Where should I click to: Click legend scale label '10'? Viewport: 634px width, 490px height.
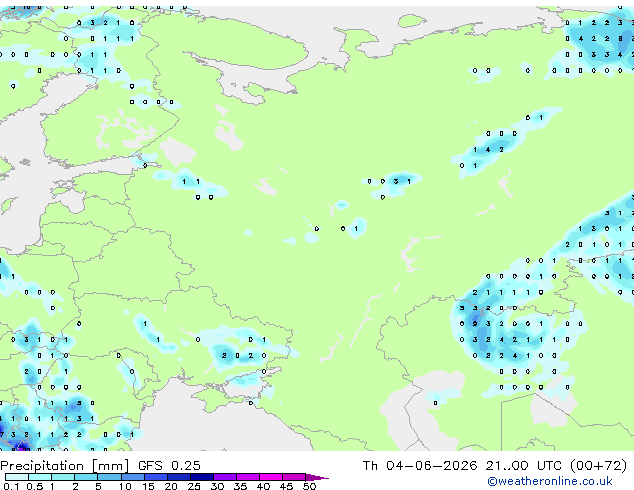(125, 486)
